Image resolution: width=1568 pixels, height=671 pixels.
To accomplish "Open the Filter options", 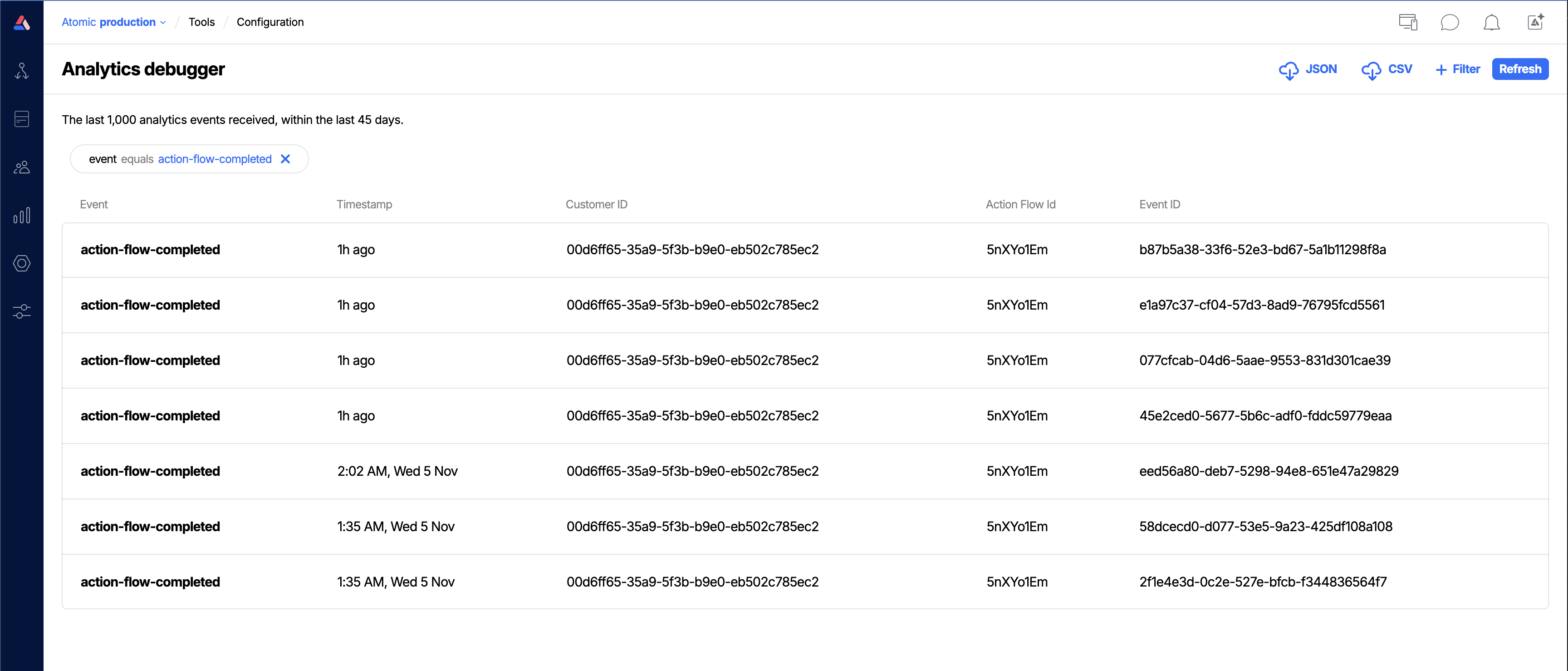I will (x=1458, y=69).
